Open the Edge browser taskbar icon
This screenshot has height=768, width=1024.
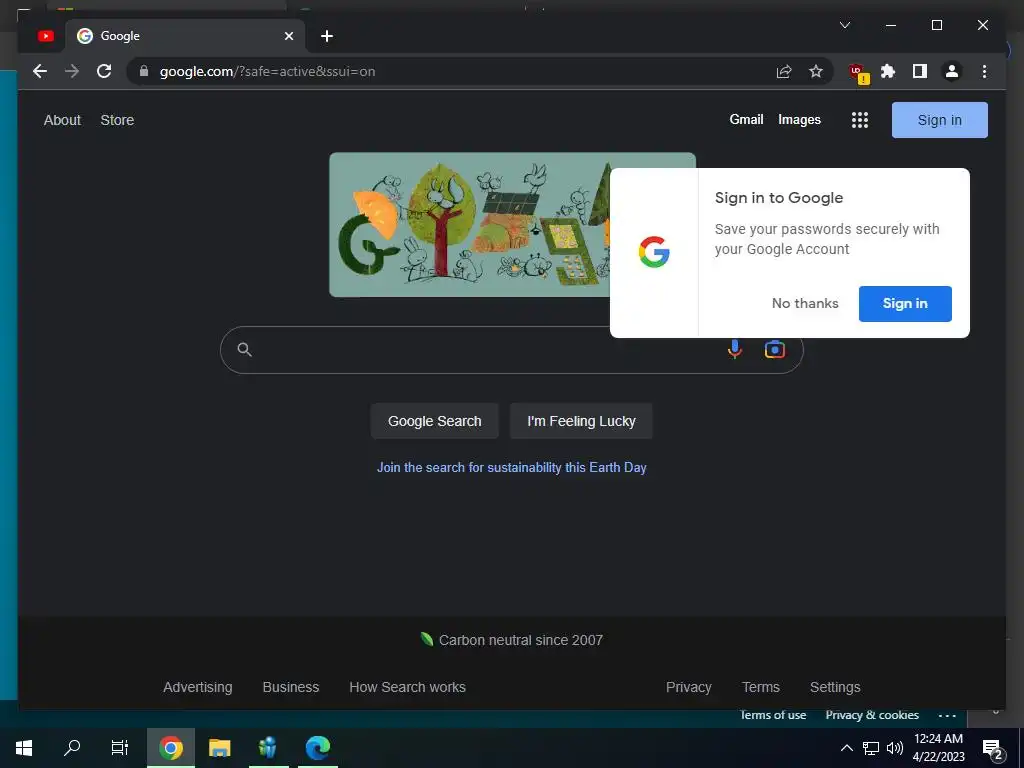[x=318, y=748]
